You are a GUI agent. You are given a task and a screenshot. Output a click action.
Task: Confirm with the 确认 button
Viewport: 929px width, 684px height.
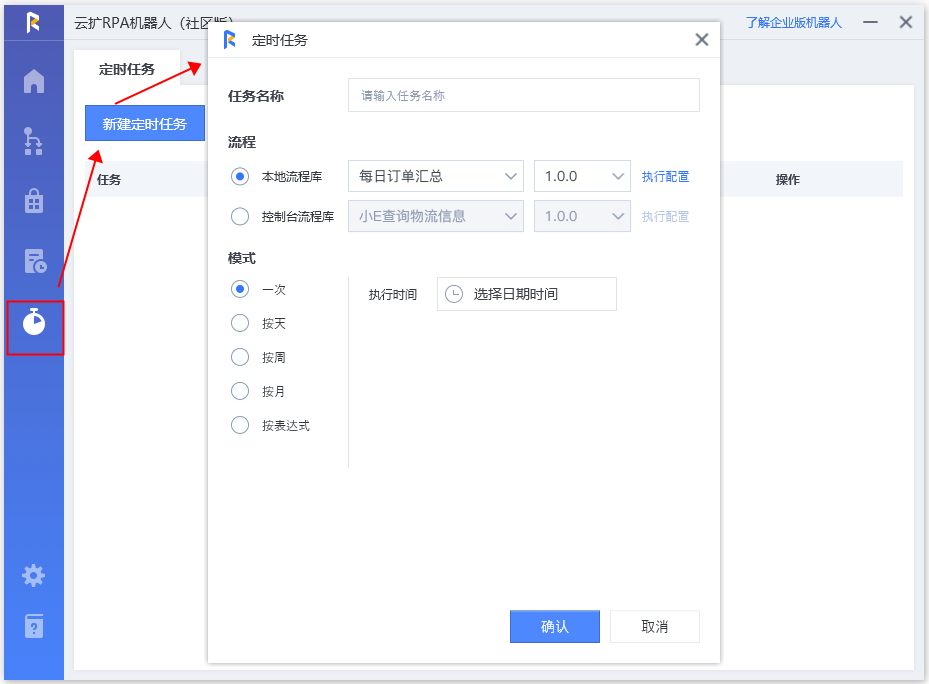555,627
